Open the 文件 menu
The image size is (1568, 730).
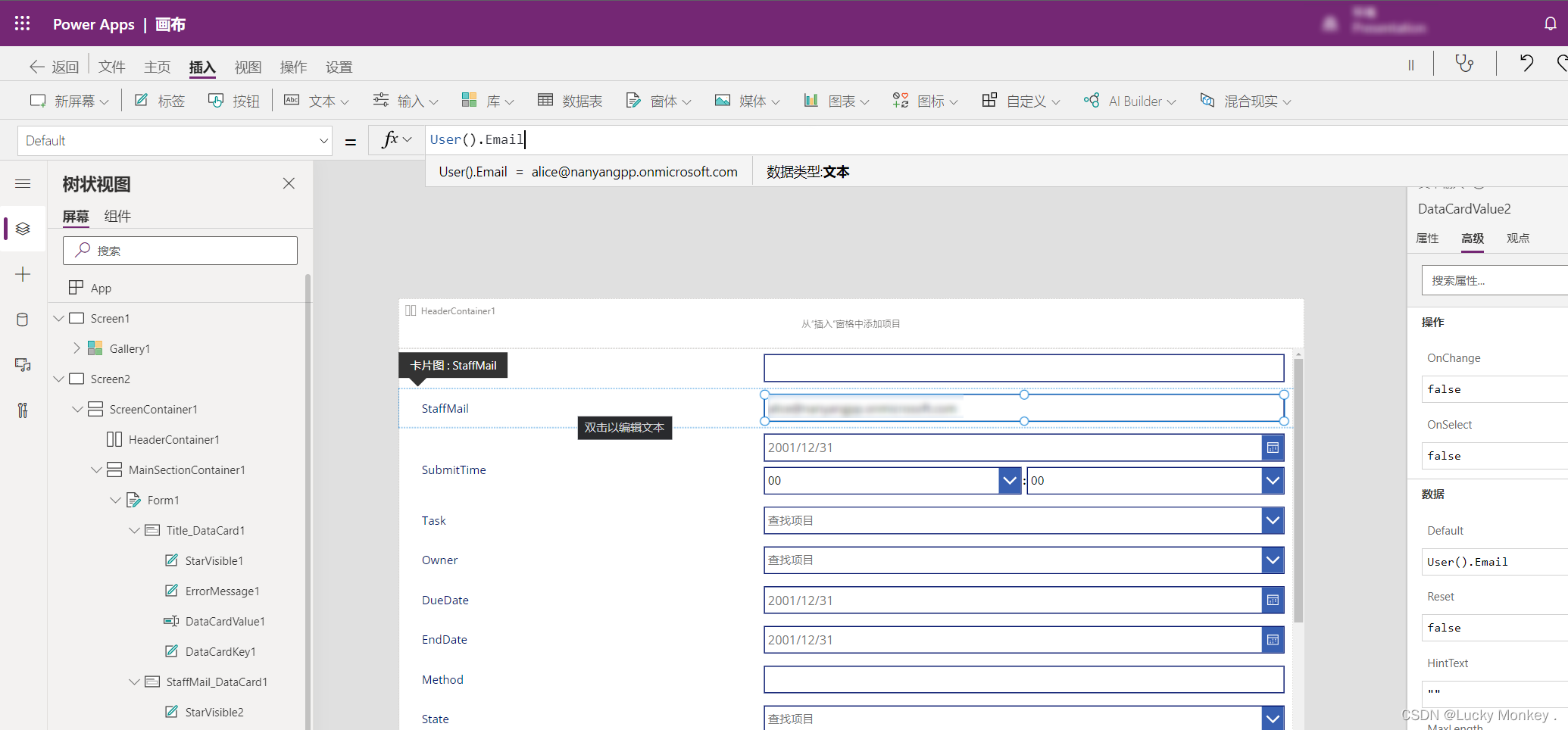(112, 67)
